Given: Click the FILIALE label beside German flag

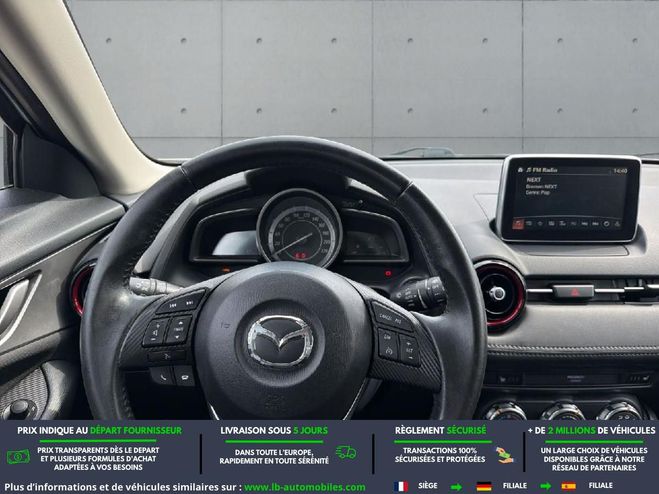Looking at the screenshot, I should [515, 486].
